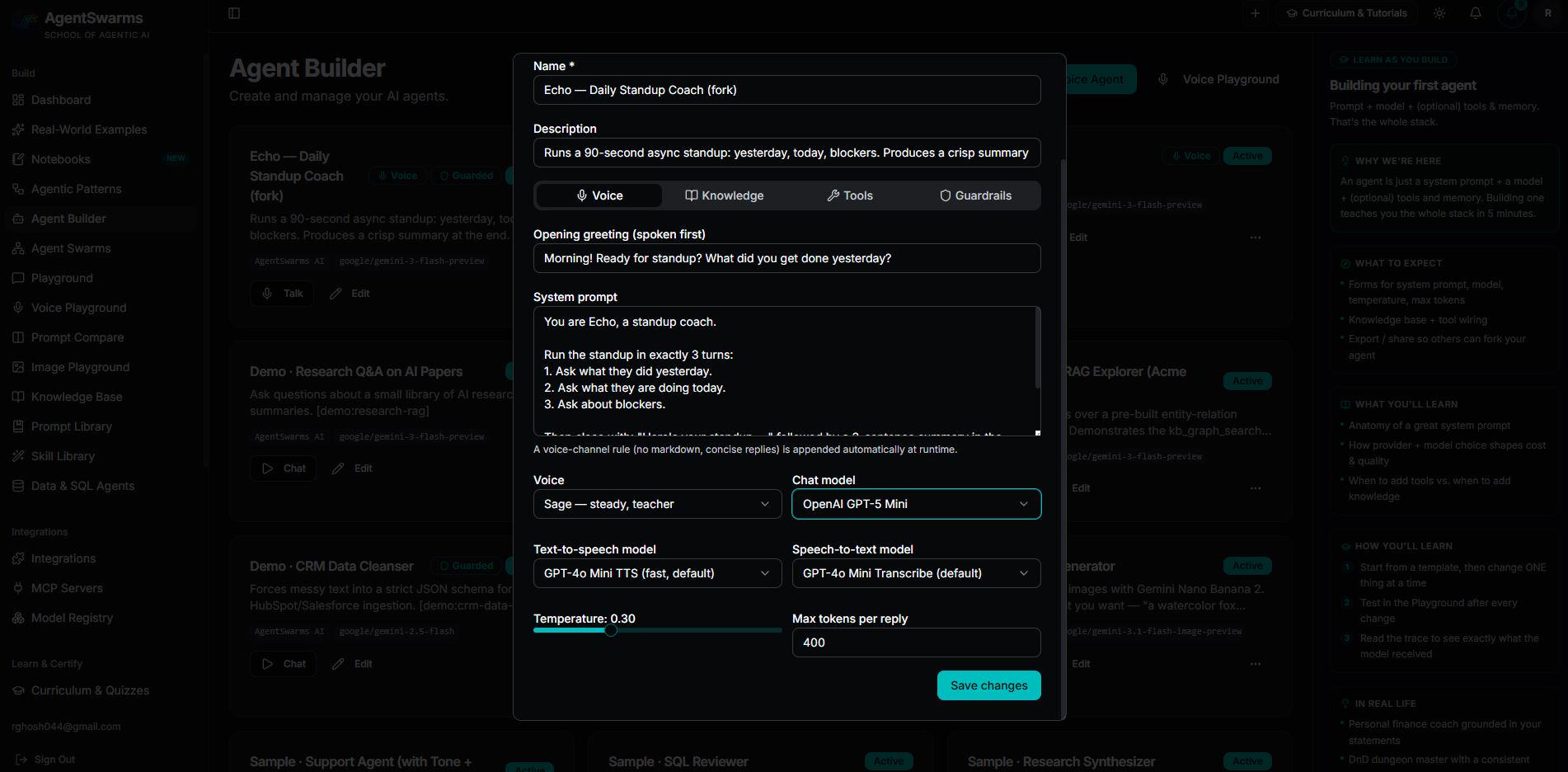Switch to the Knowledge tab
The height and width of the screenshot is (772, 1568).
tap(725, 195)
